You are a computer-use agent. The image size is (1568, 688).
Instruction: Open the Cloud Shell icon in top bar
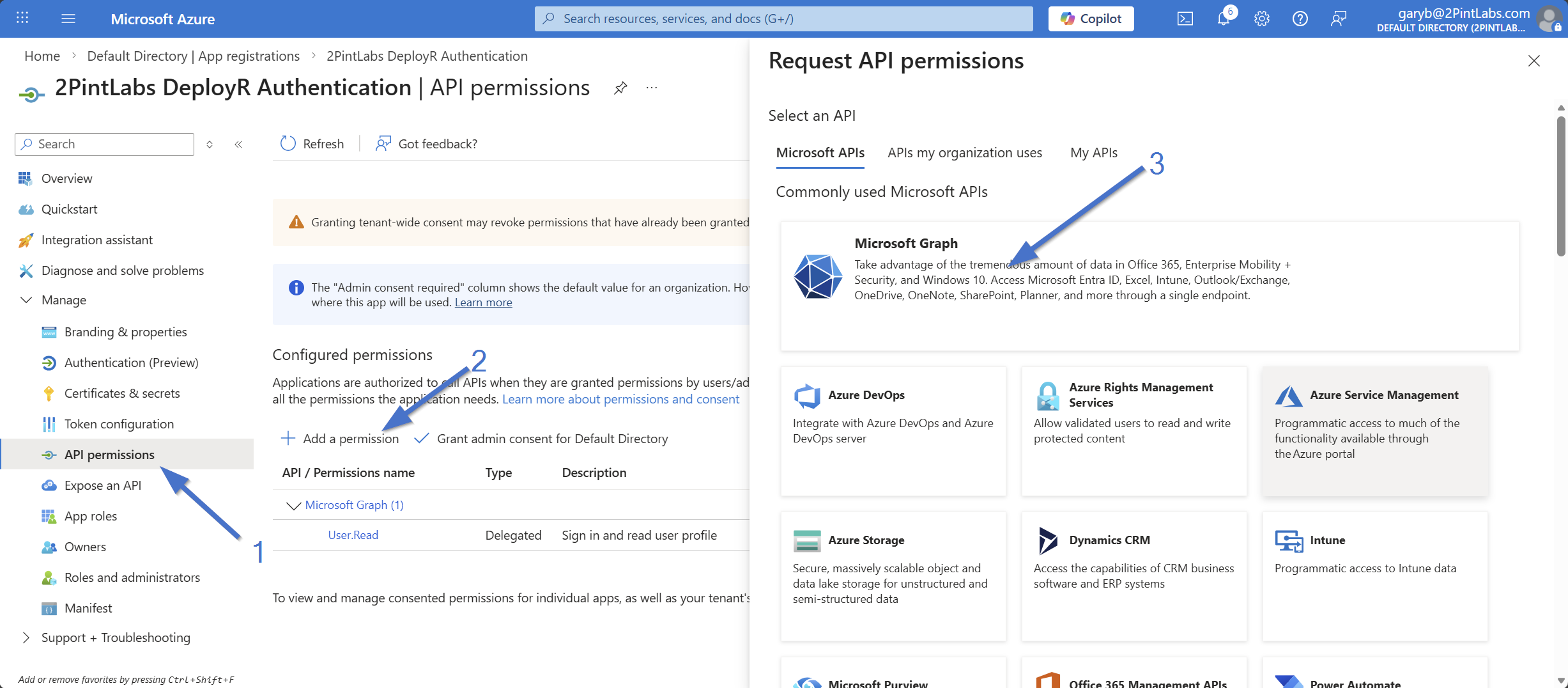point(1185,19)
